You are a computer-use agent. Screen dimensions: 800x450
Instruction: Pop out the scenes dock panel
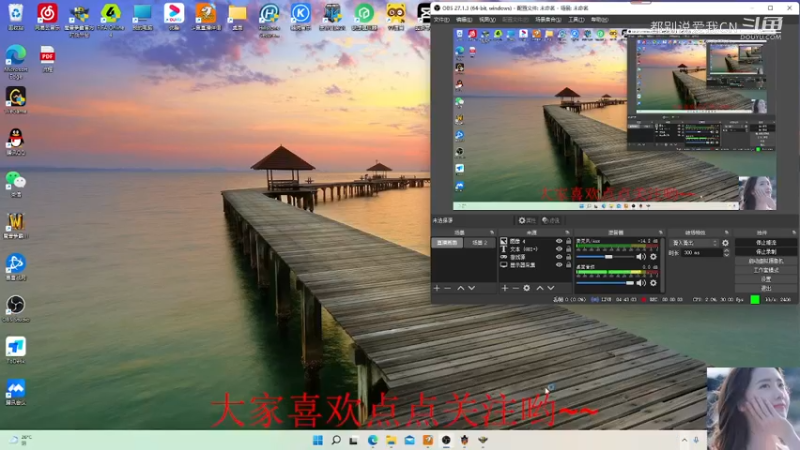[x=492, y=233]
